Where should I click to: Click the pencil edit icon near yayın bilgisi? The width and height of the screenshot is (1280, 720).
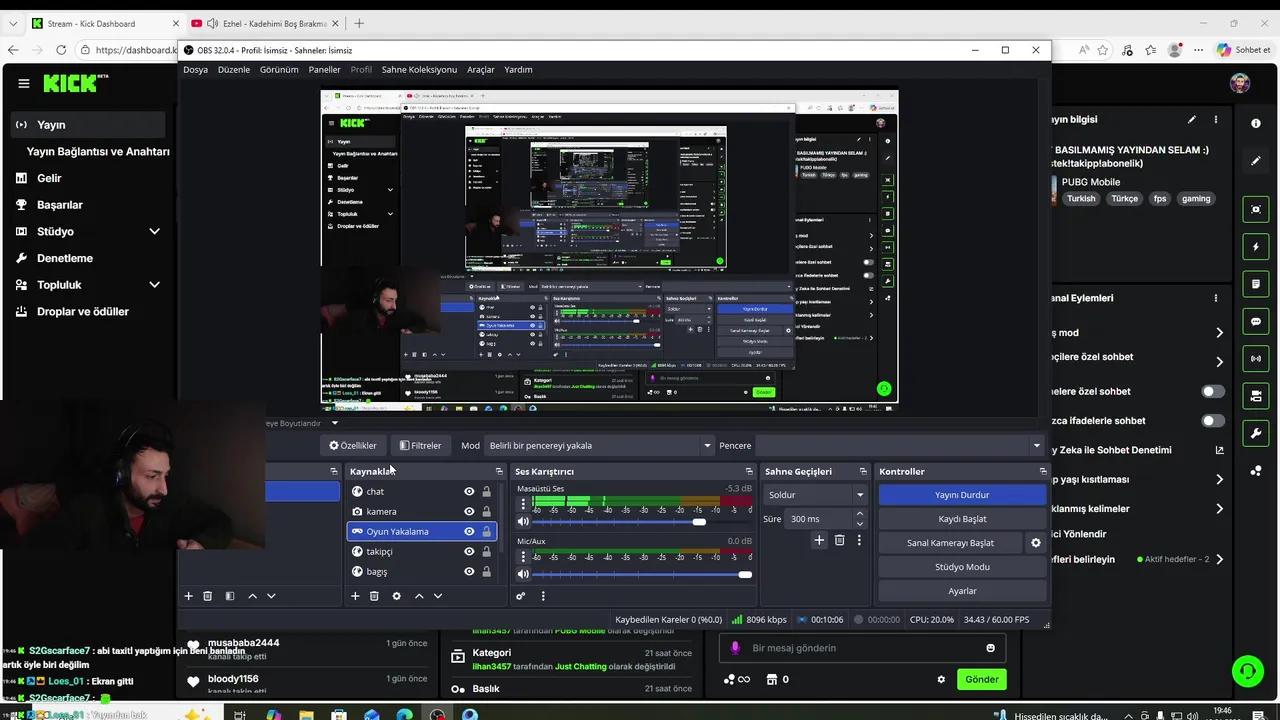pyautogui.click(x=1192, y=119)
